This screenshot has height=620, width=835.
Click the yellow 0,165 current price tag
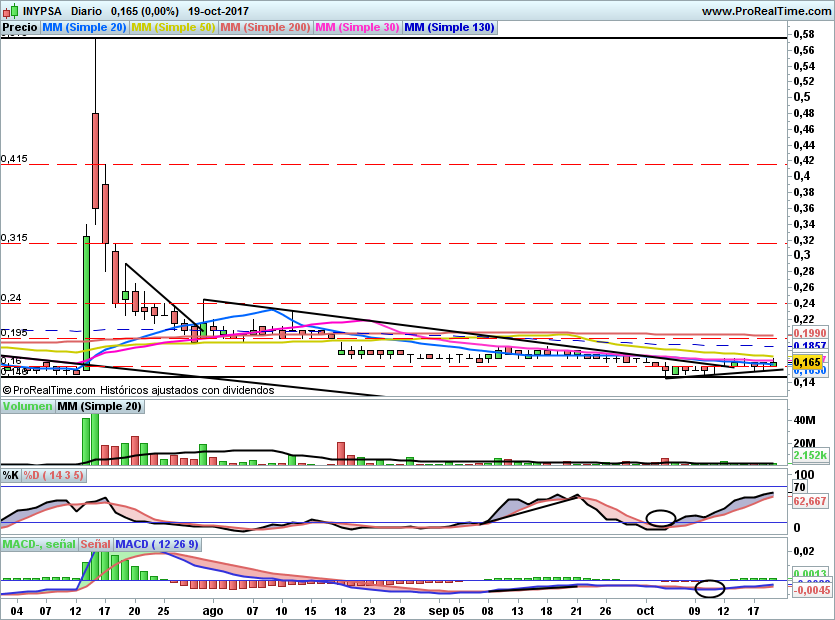(807, 363)
